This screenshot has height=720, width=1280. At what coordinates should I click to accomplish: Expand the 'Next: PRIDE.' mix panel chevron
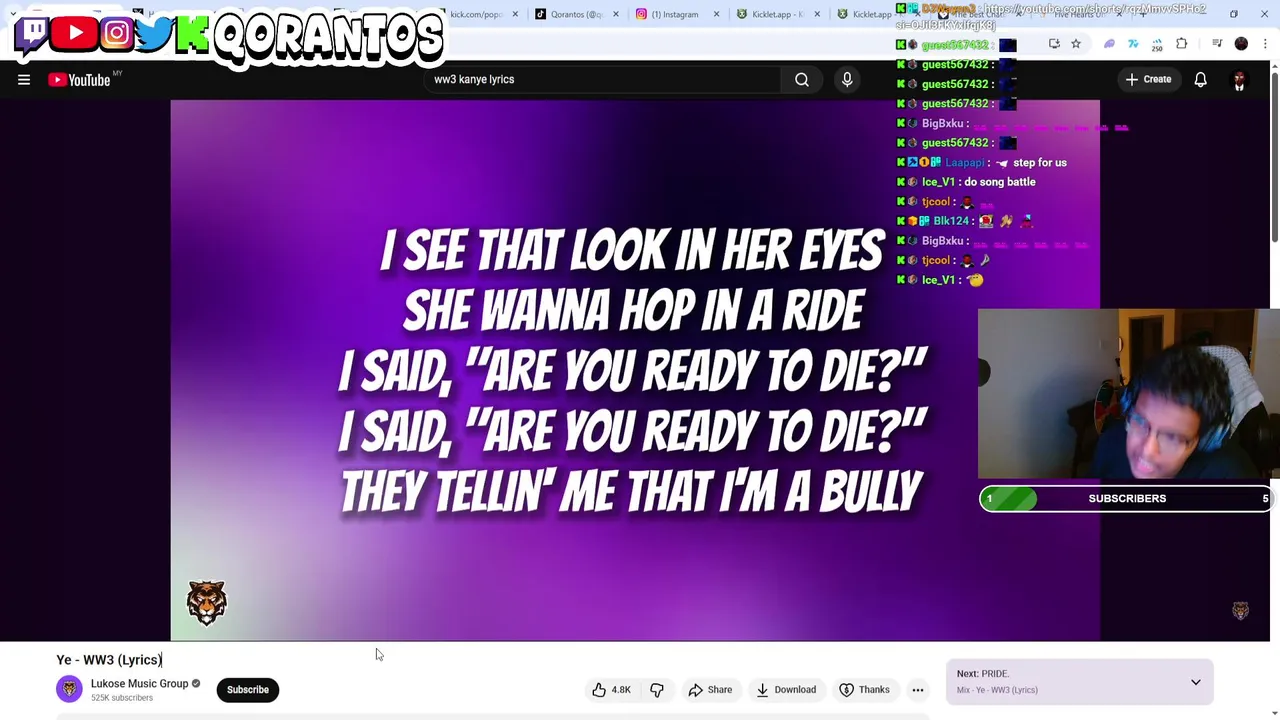tap(1195, 682)
